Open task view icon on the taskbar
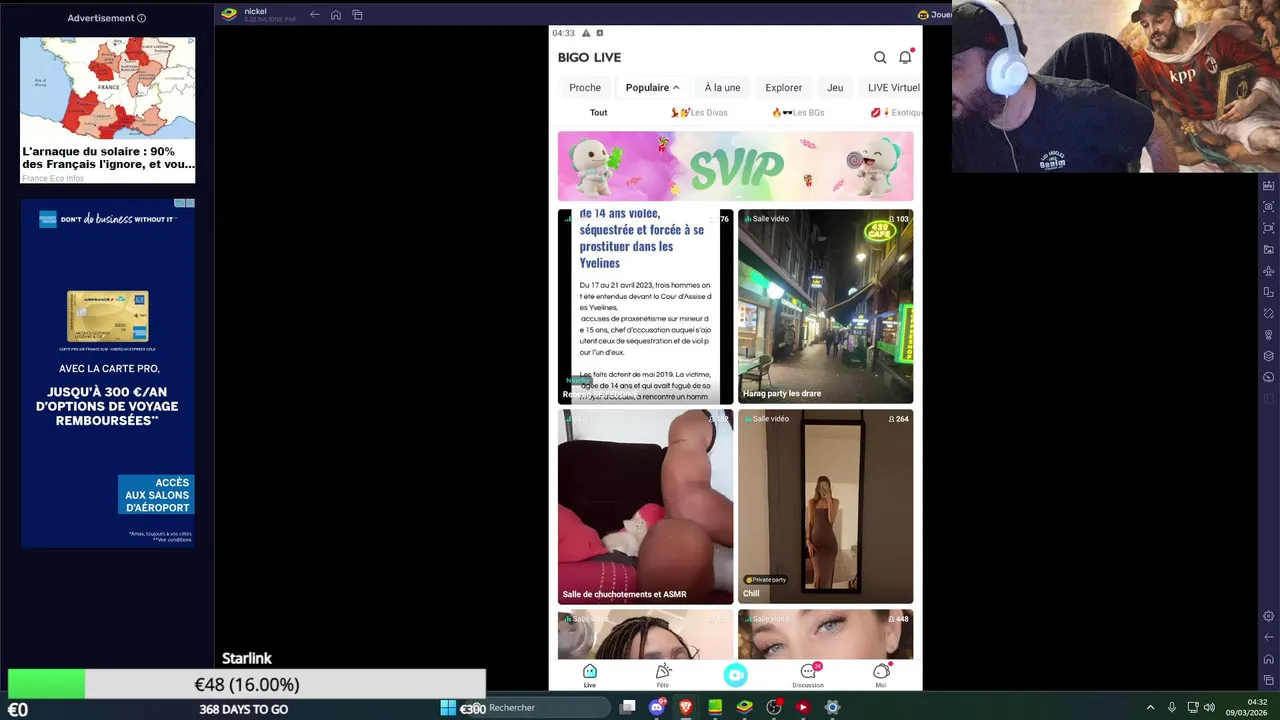 (628, 707)
